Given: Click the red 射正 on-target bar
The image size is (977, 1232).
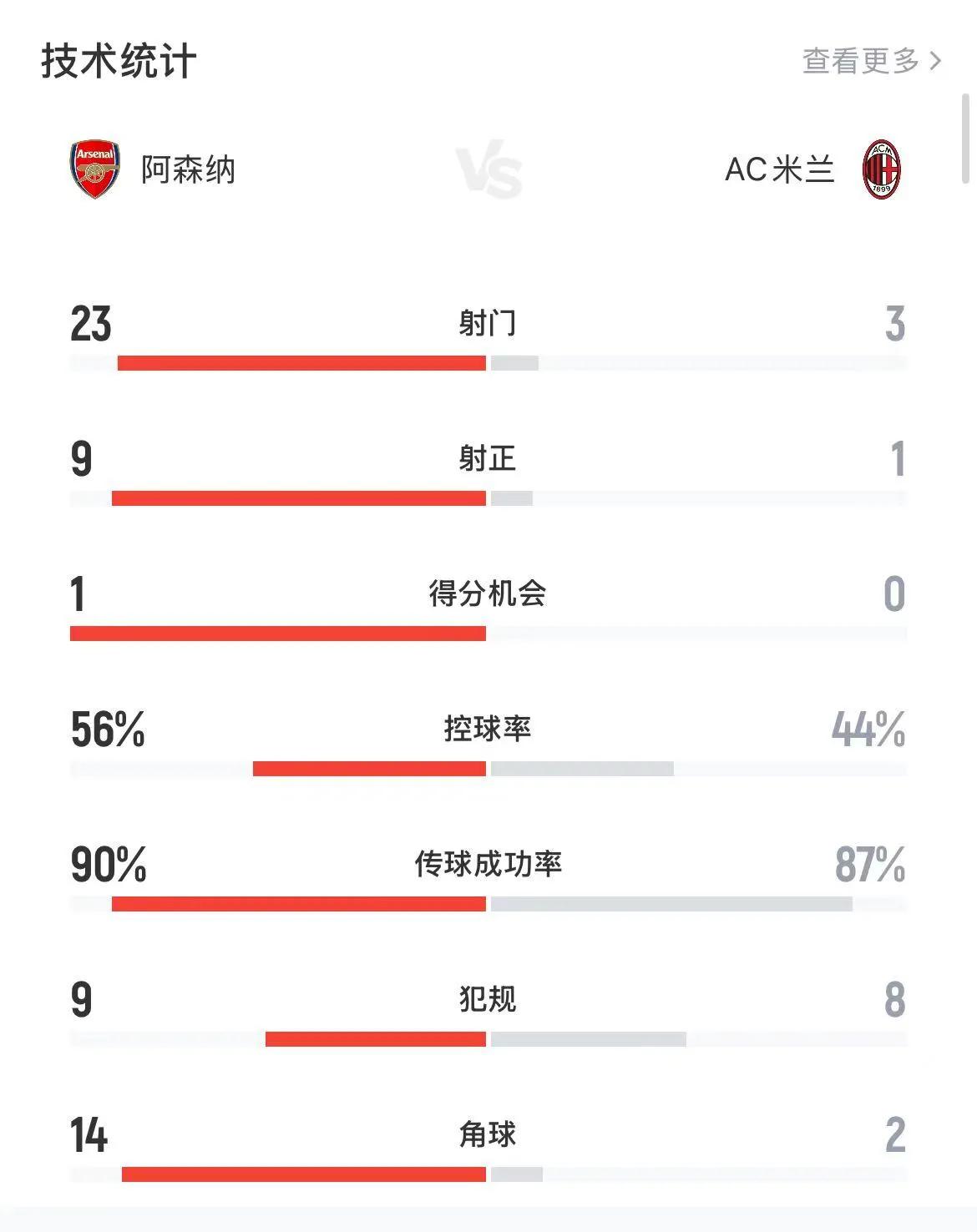Looking at the screenshot, I should pyautogui.click(x=299, y=498).
